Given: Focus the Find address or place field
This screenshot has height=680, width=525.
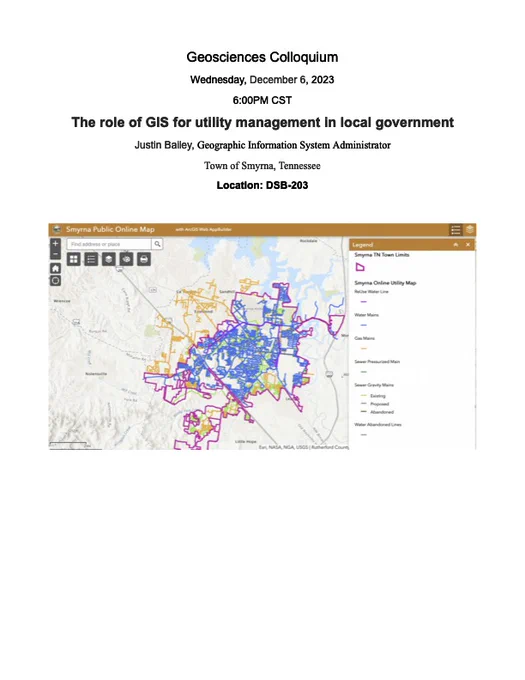Looking at the screenshot, I should click(109, 244).
